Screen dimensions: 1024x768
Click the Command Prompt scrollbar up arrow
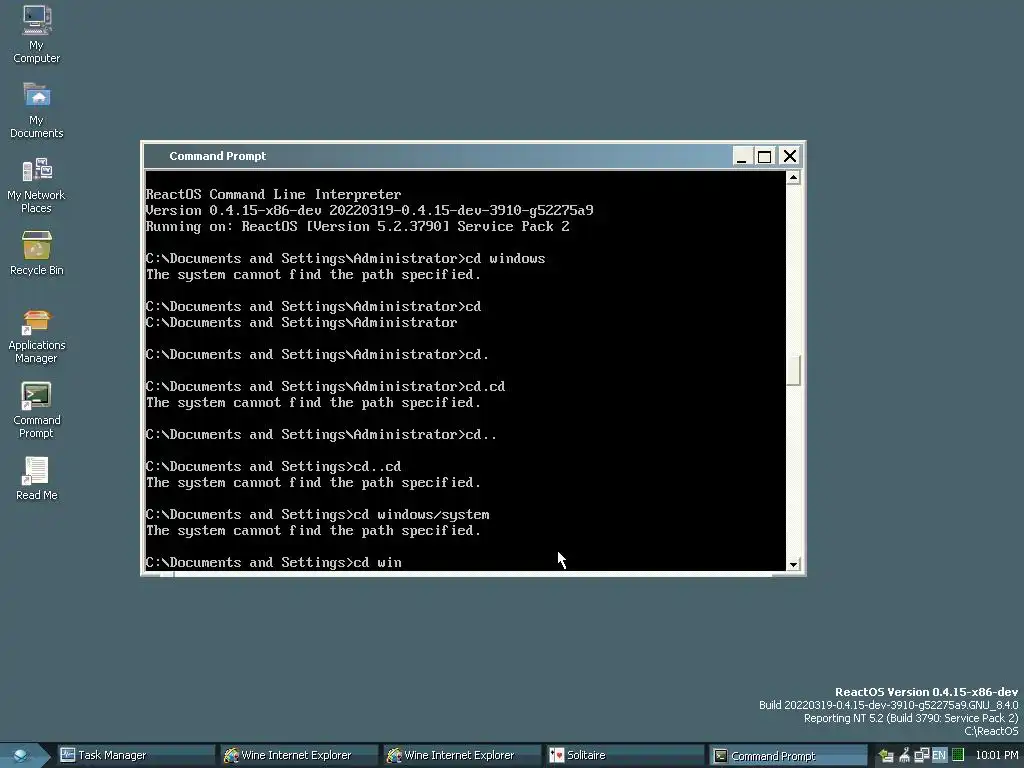click(793, 178)
